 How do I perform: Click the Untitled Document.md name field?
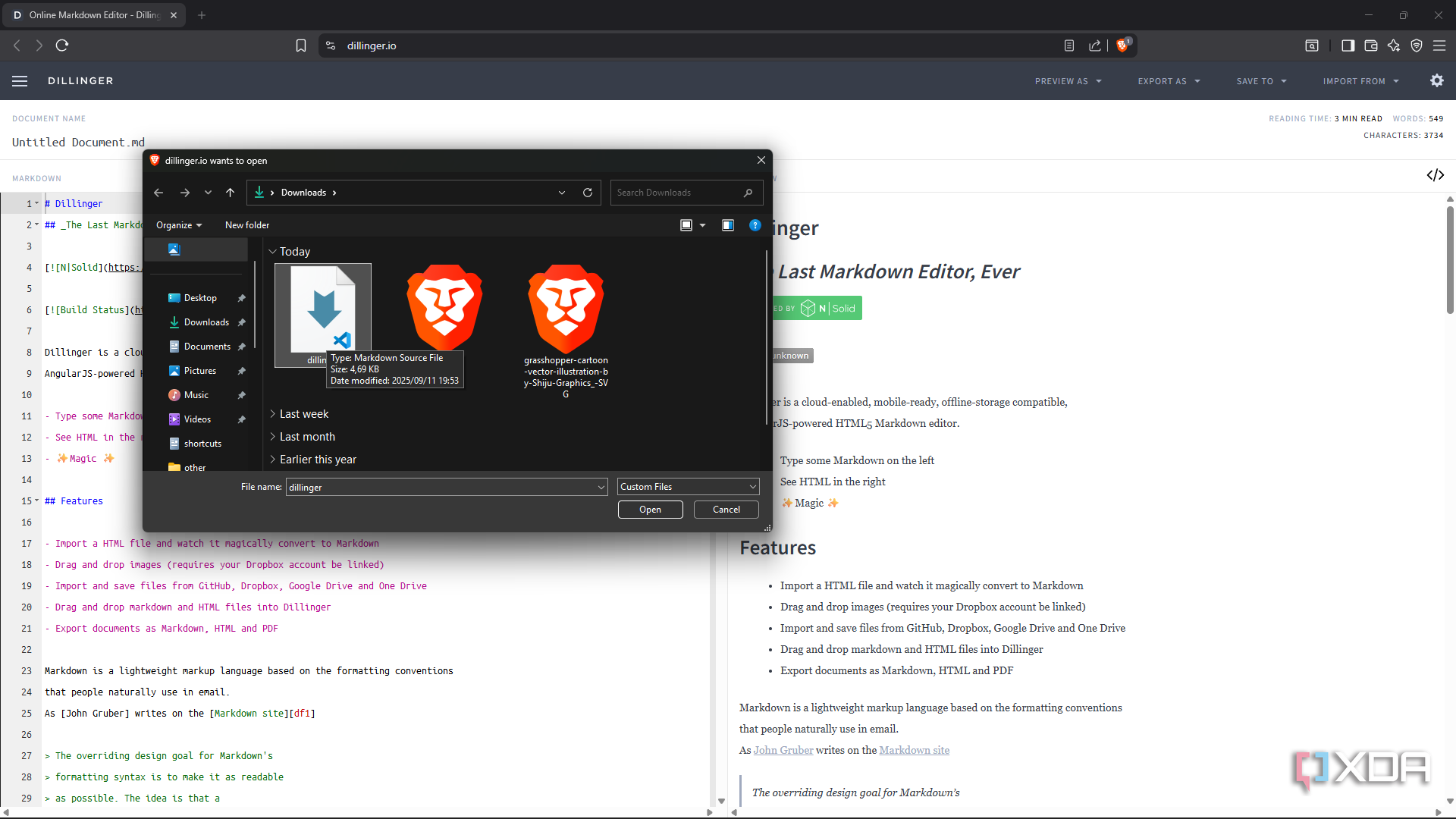(78, 143)
